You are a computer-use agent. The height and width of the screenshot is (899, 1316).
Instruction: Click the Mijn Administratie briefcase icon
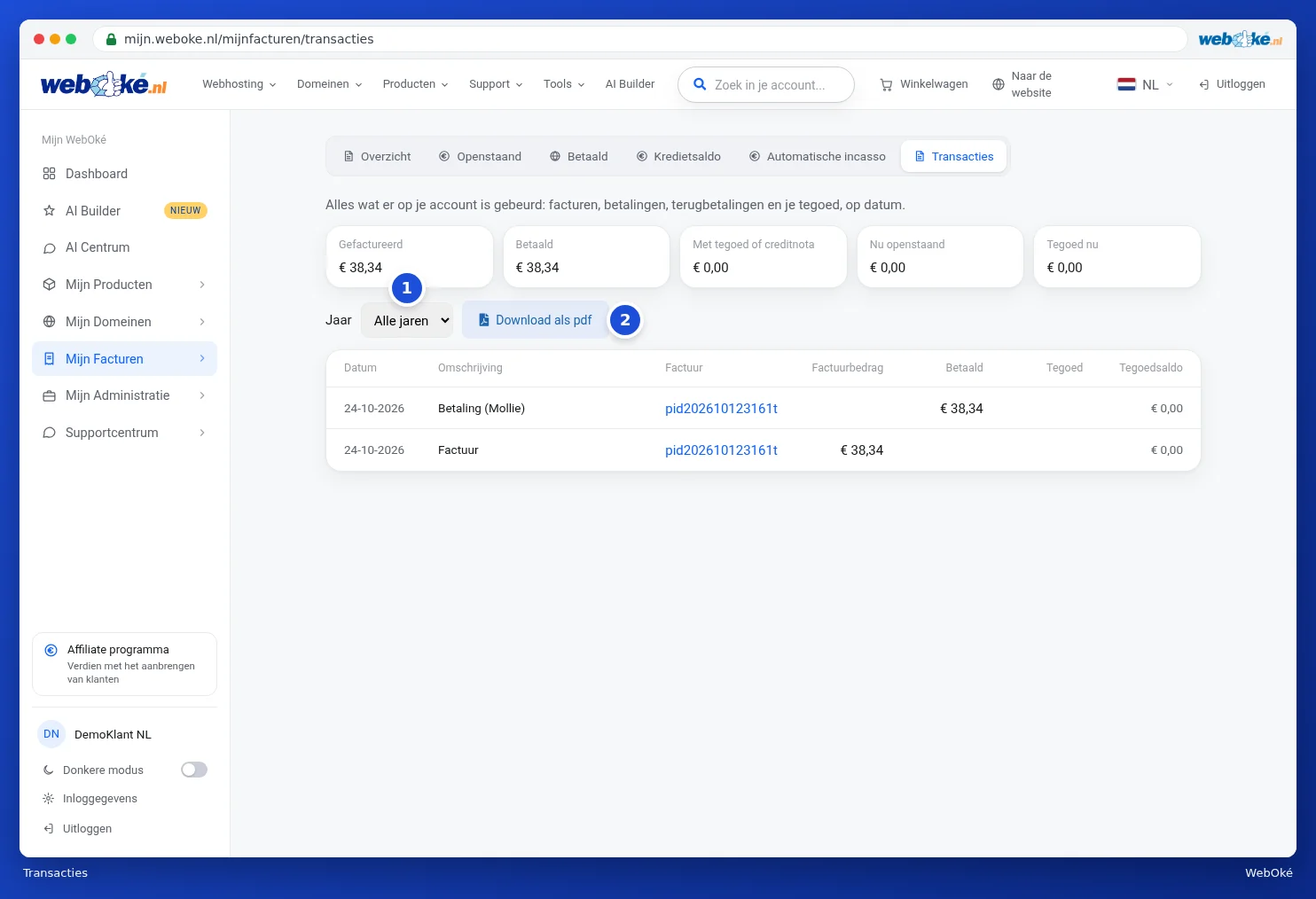tap(50, 395)
